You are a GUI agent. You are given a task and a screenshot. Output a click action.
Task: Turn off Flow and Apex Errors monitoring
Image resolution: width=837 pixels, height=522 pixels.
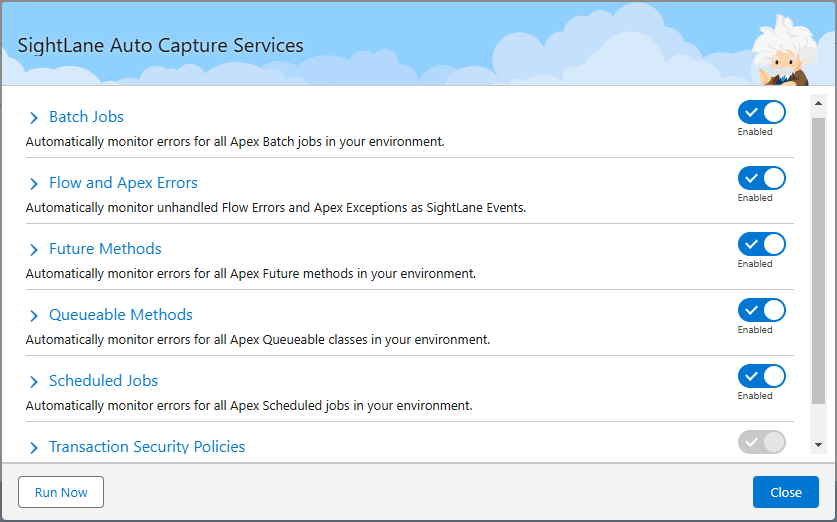pyautogui.click(x=761, y=178)
